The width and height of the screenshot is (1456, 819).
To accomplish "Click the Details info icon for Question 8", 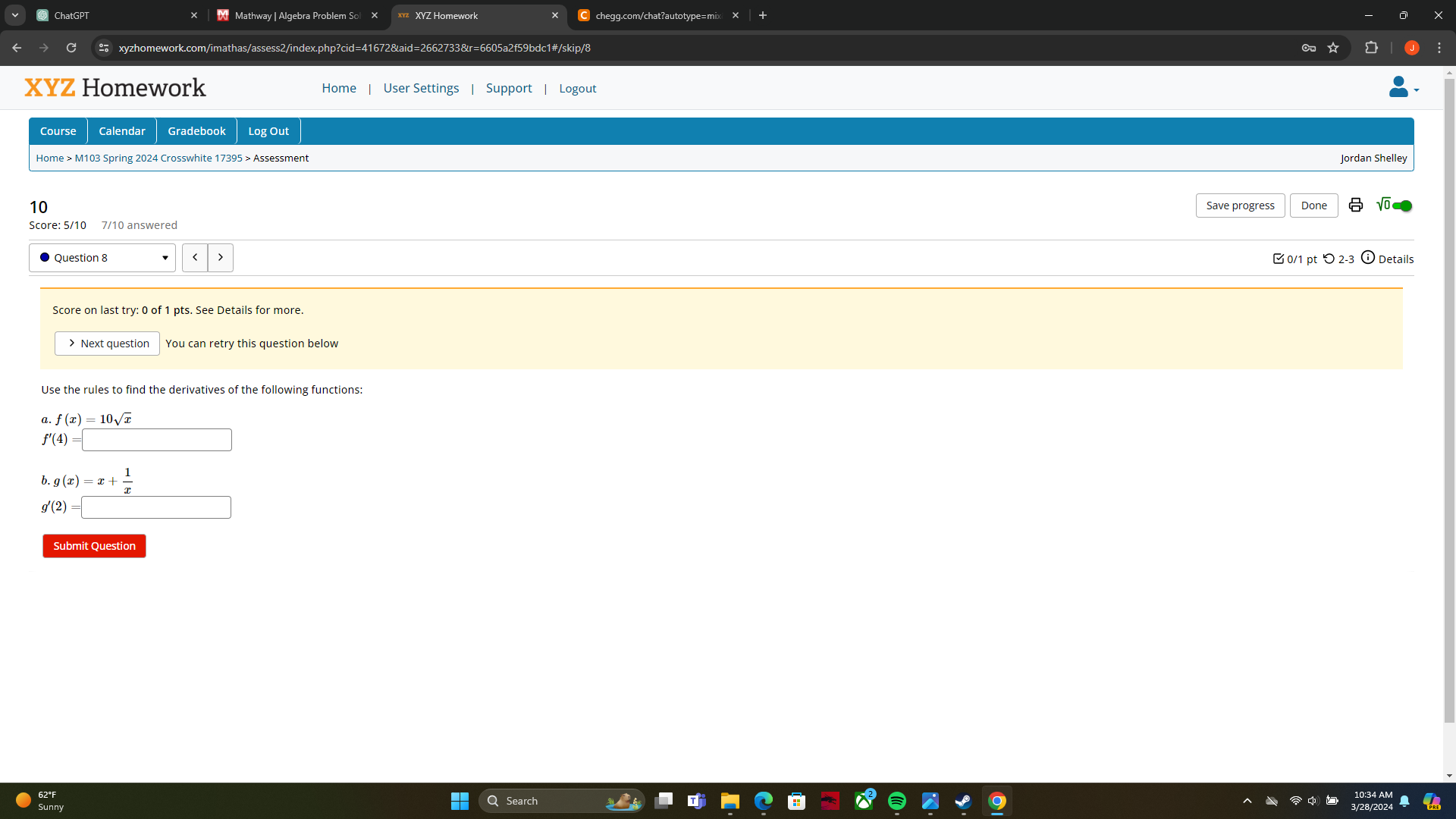I will tap(1370, 258).
